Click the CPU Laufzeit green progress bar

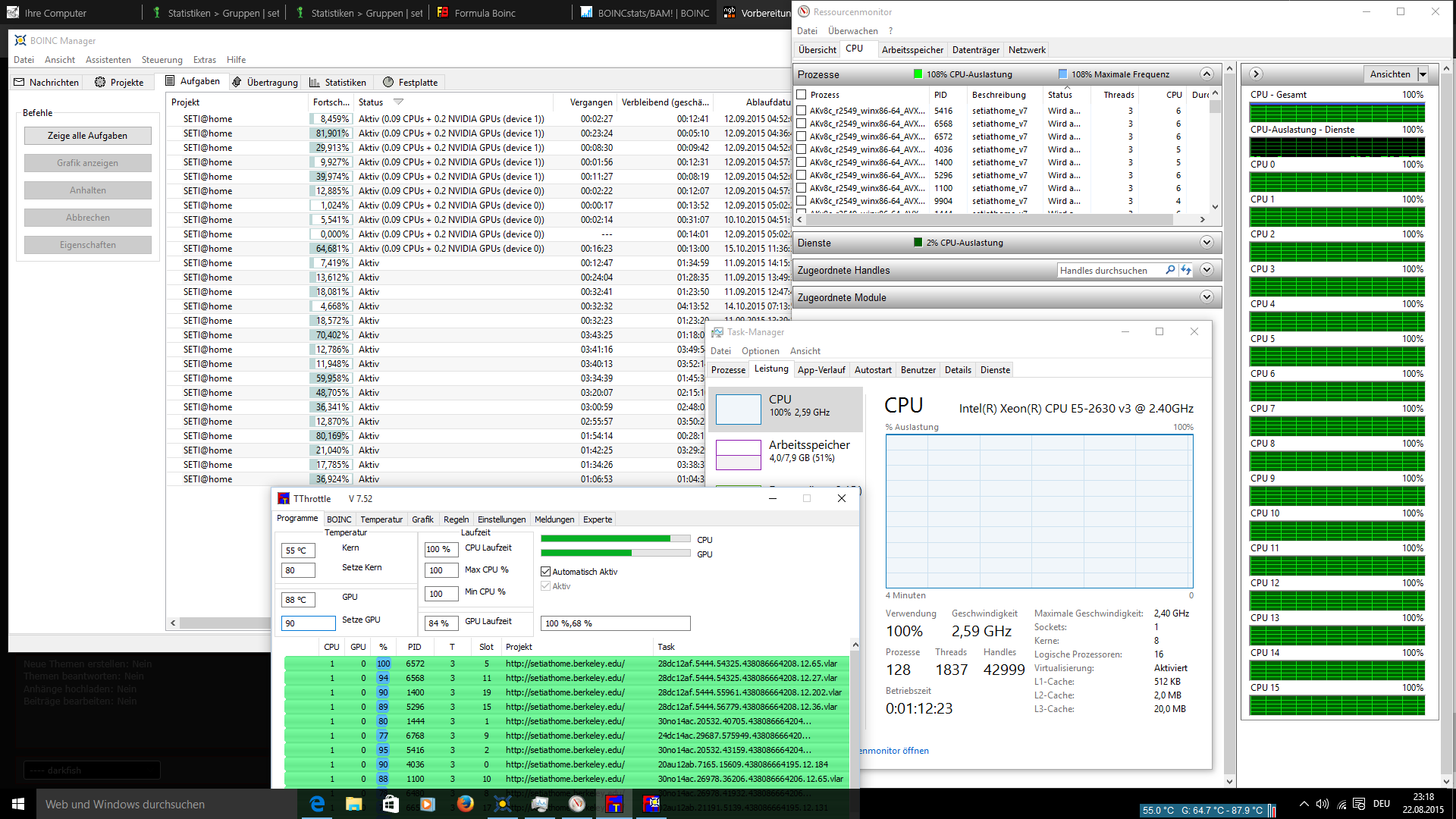615,539
